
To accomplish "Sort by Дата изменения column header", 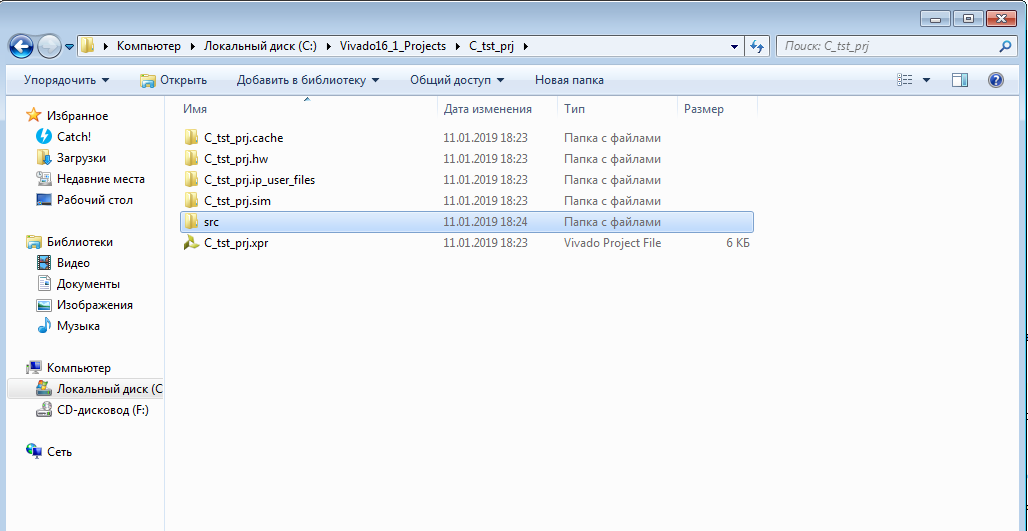I will point(487,109).
